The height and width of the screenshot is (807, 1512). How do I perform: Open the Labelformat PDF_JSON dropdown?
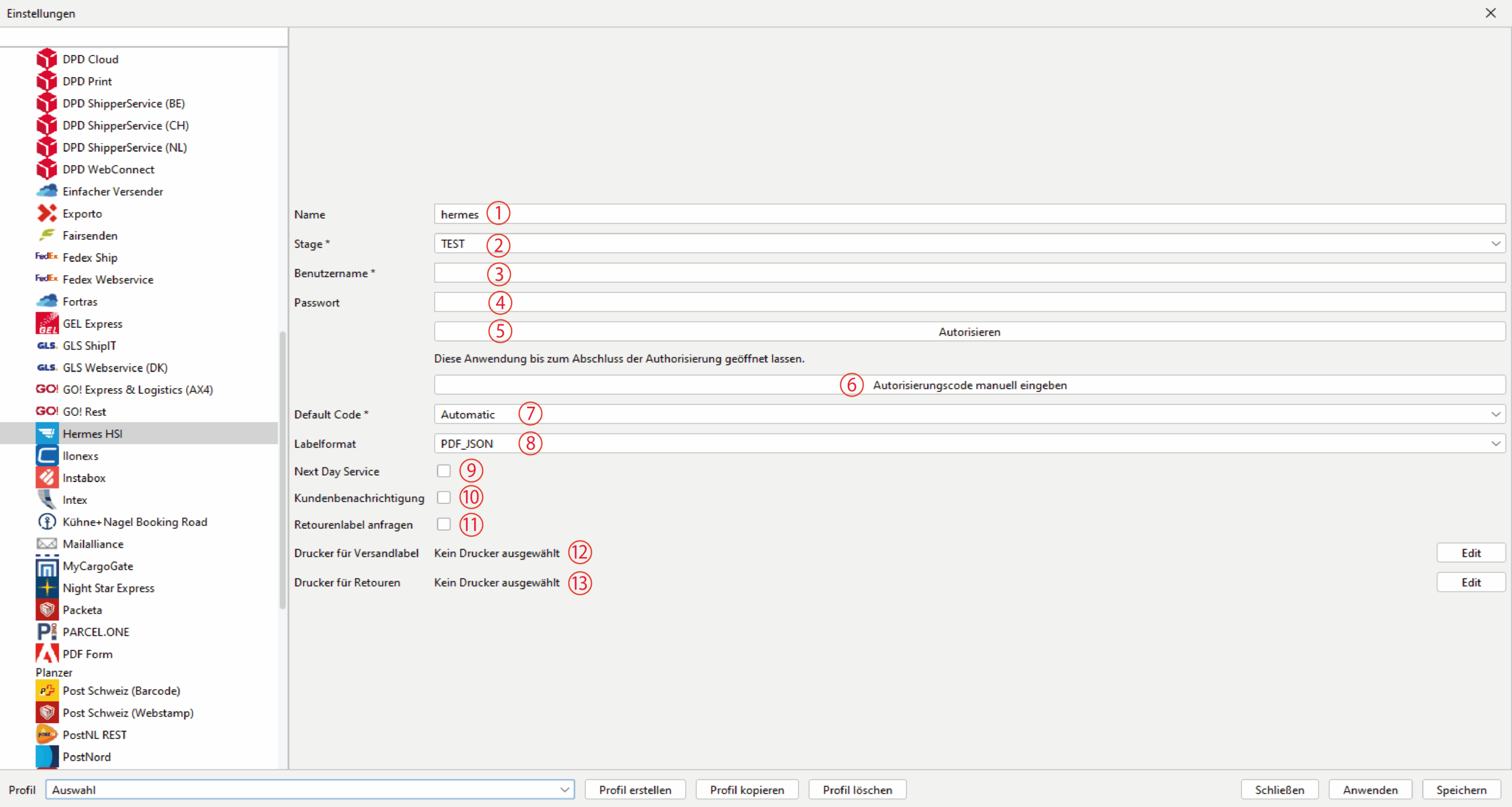coord(969,444)
